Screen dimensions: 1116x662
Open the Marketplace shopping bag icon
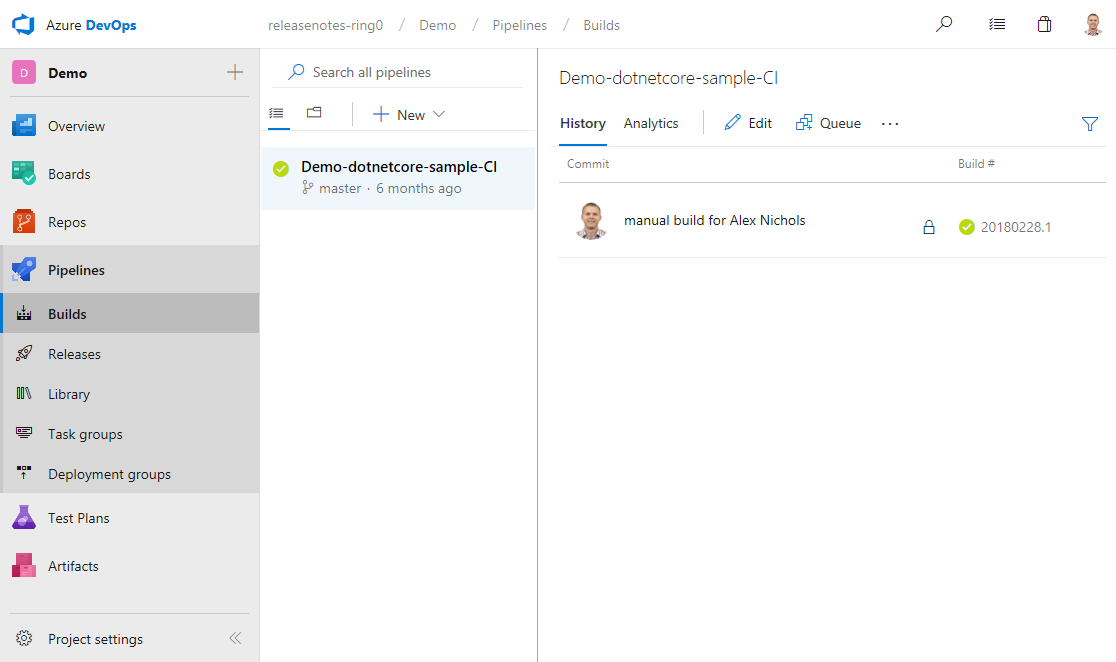click(x=1044, y=23)
